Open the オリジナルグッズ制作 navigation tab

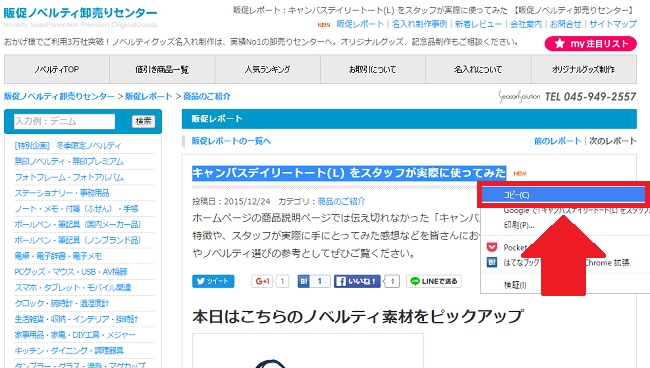pos(584,69)
